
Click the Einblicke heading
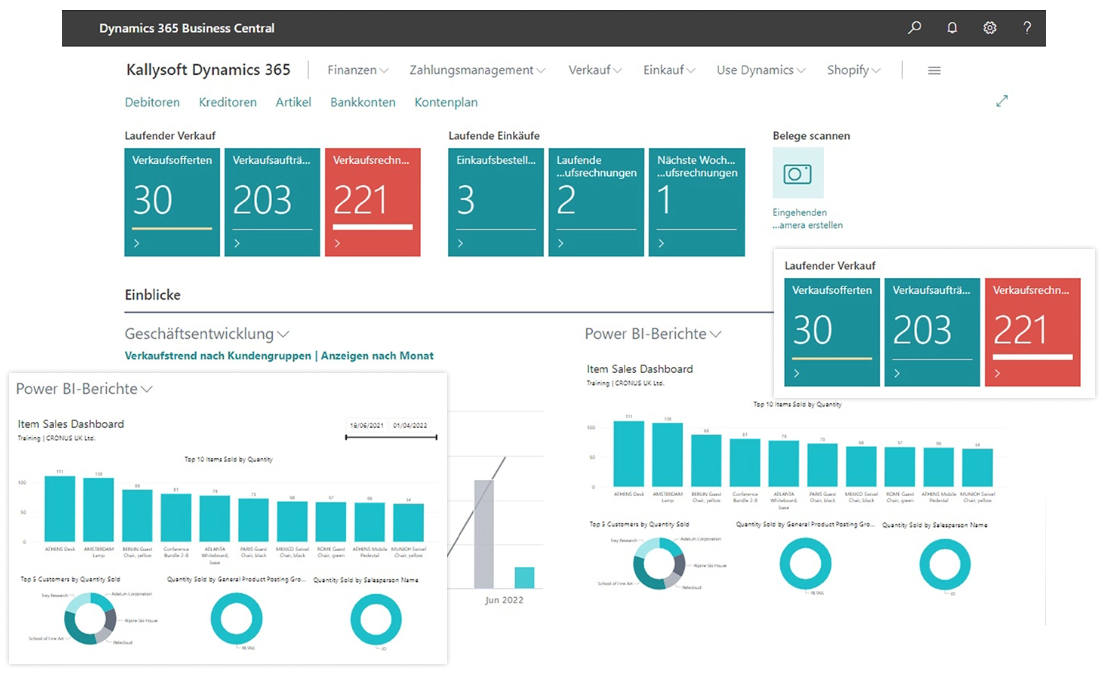pos(152,295)
